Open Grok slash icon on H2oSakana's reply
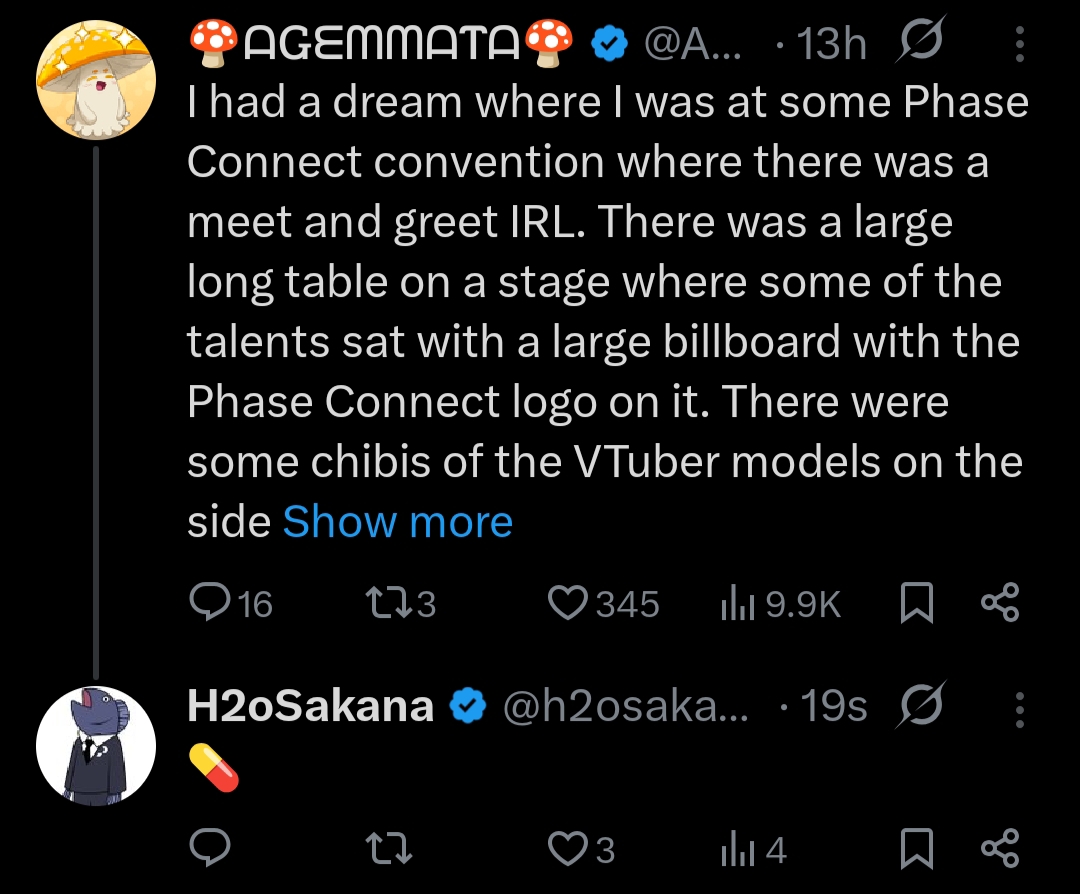The image size is (1080, 894). [919, 708]
